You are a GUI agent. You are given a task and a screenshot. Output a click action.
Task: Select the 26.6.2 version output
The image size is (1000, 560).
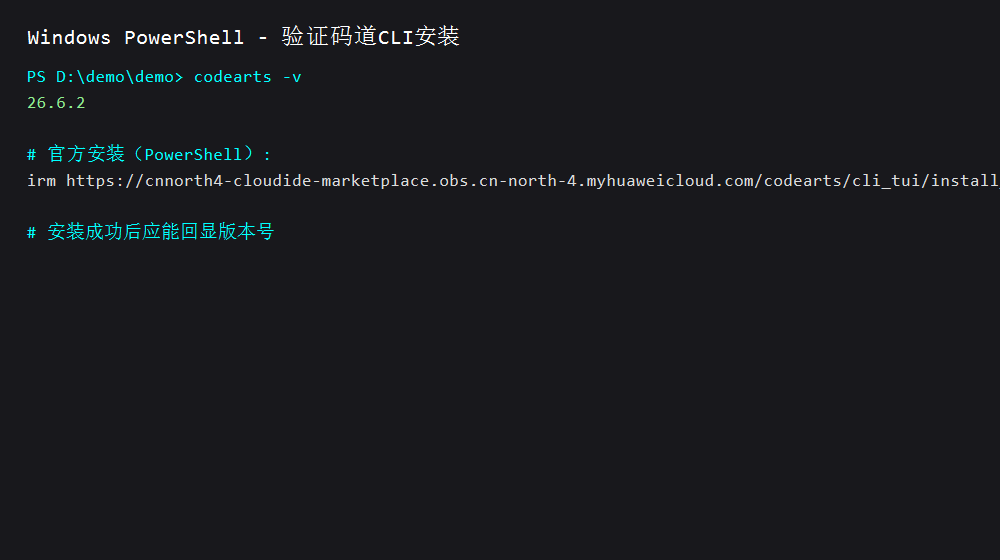[56, 103]
